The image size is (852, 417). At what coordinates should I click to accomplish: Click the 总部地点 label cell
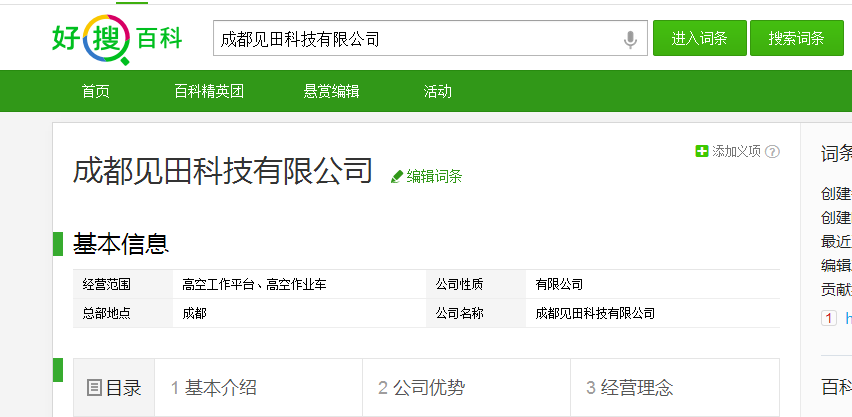[123, 313]
